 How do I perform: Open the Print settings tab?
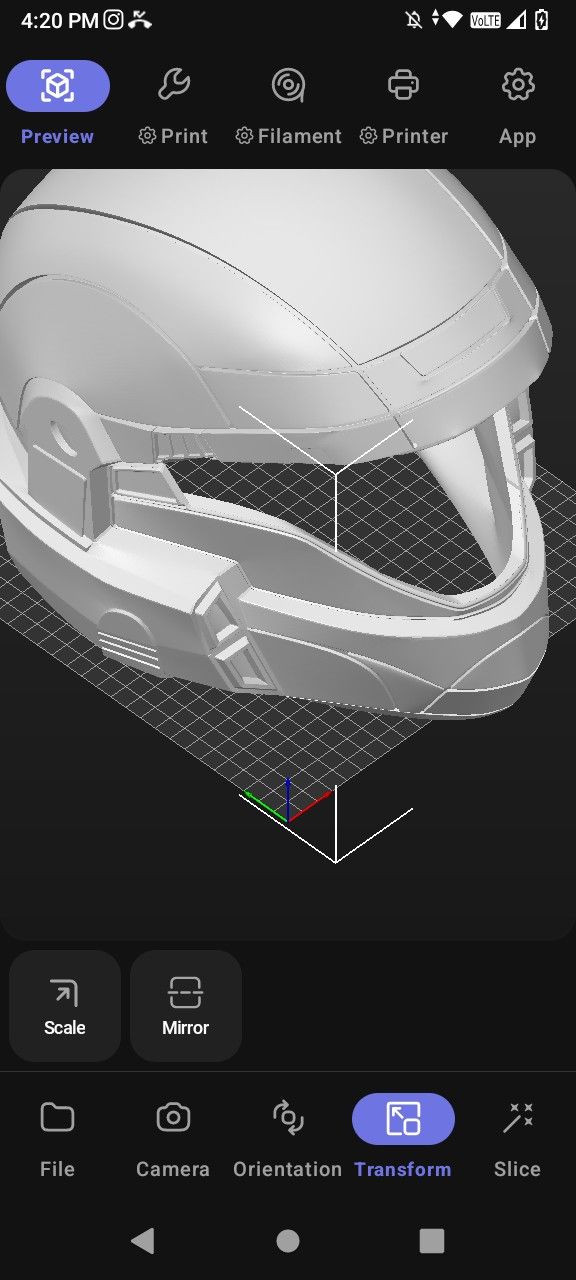[173, 104]
